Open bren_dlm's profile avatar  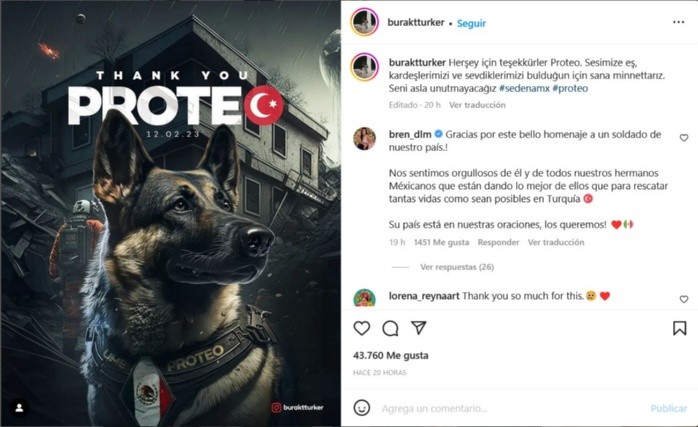pyautogui.click(x=365, y=138)
